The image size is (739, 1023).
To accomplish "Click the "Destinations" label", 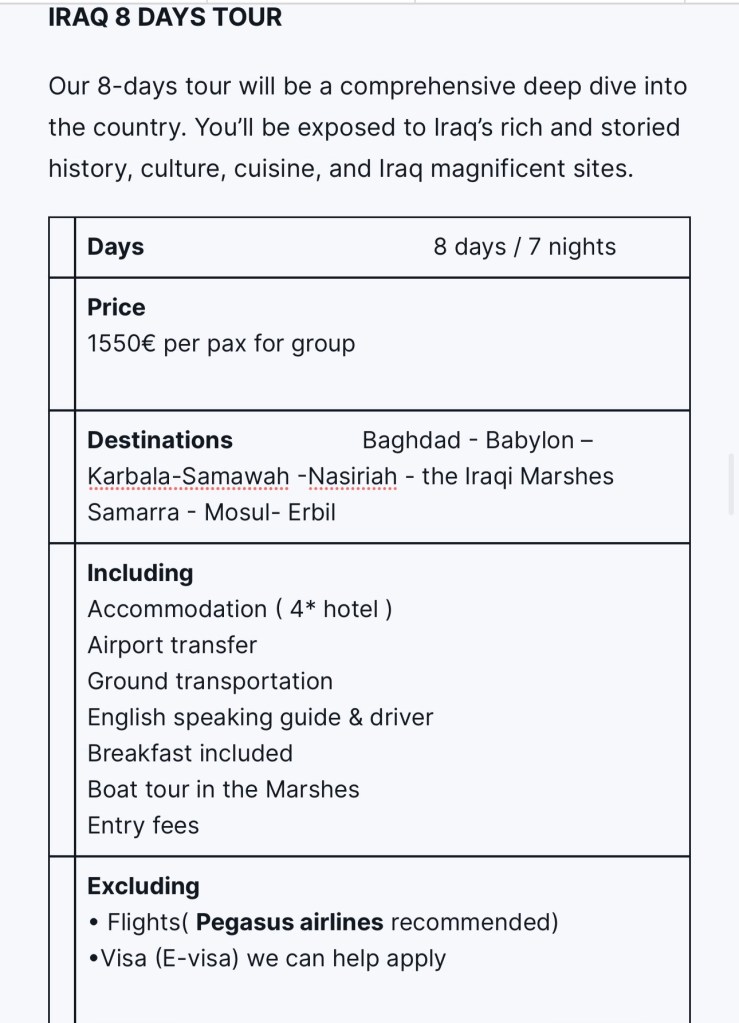I will click(160, 440).
